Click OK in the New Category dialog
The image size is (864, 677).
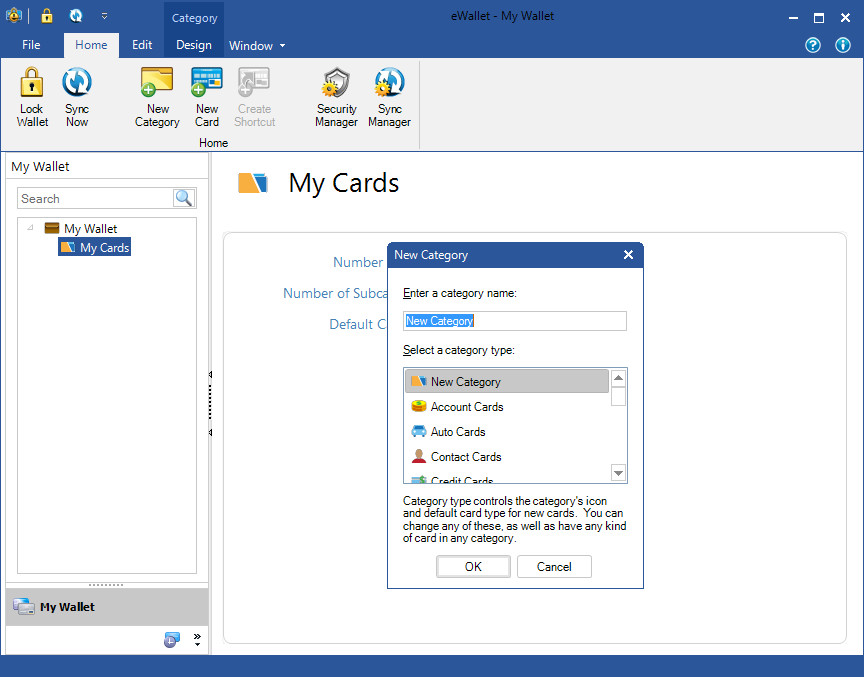[x=473, y=566]
